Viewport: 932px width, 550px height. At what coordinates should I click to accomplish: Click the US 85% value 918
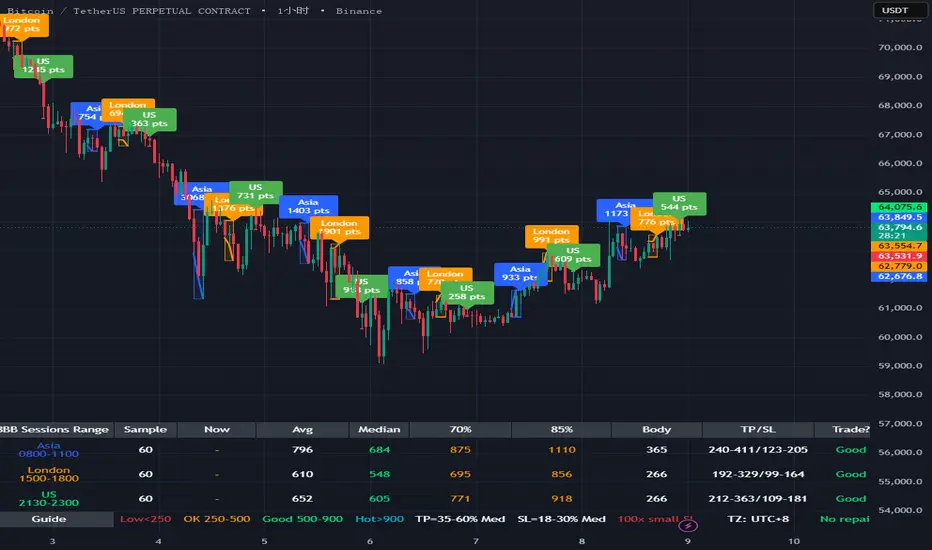pyautogui.click(x=562, y=498)
